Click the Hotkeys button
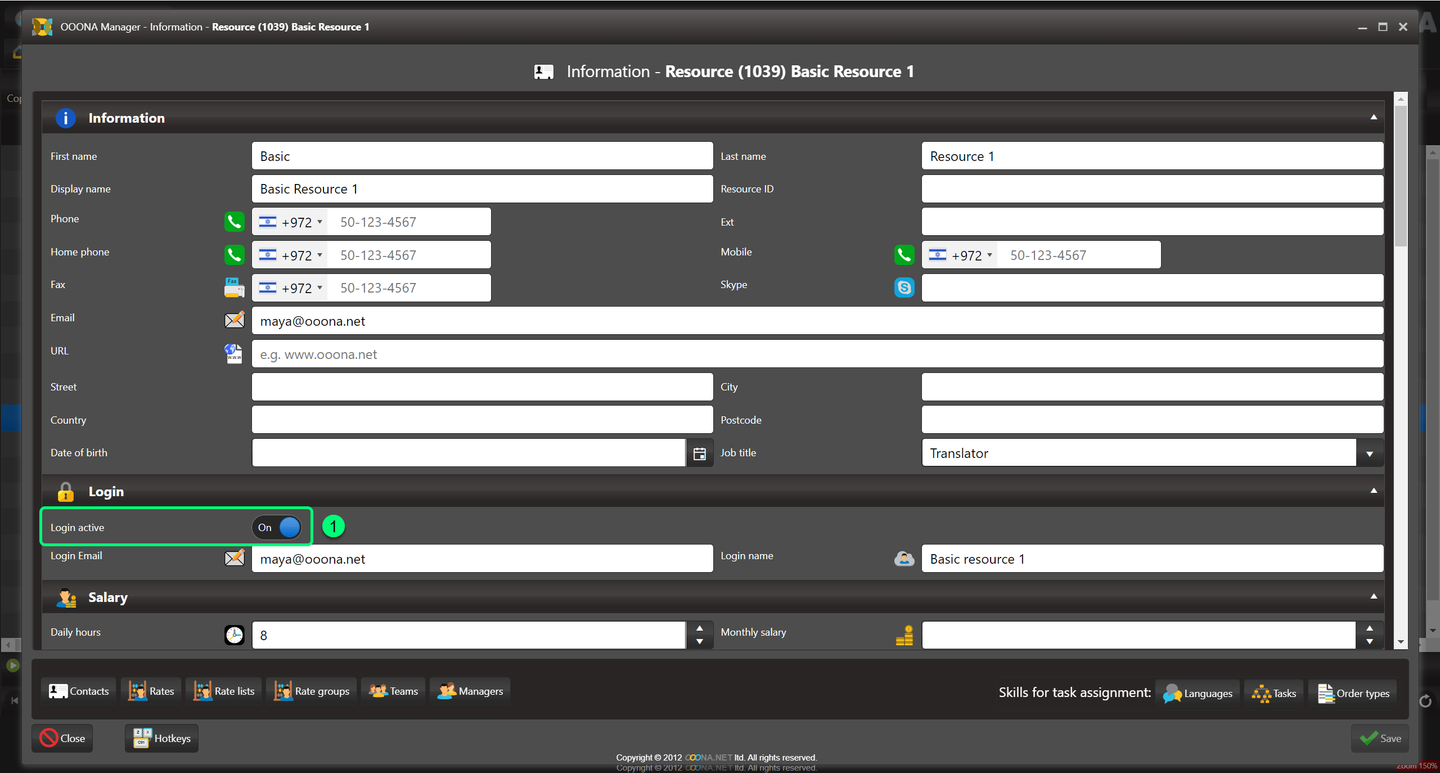 click(x=162, y=738)
